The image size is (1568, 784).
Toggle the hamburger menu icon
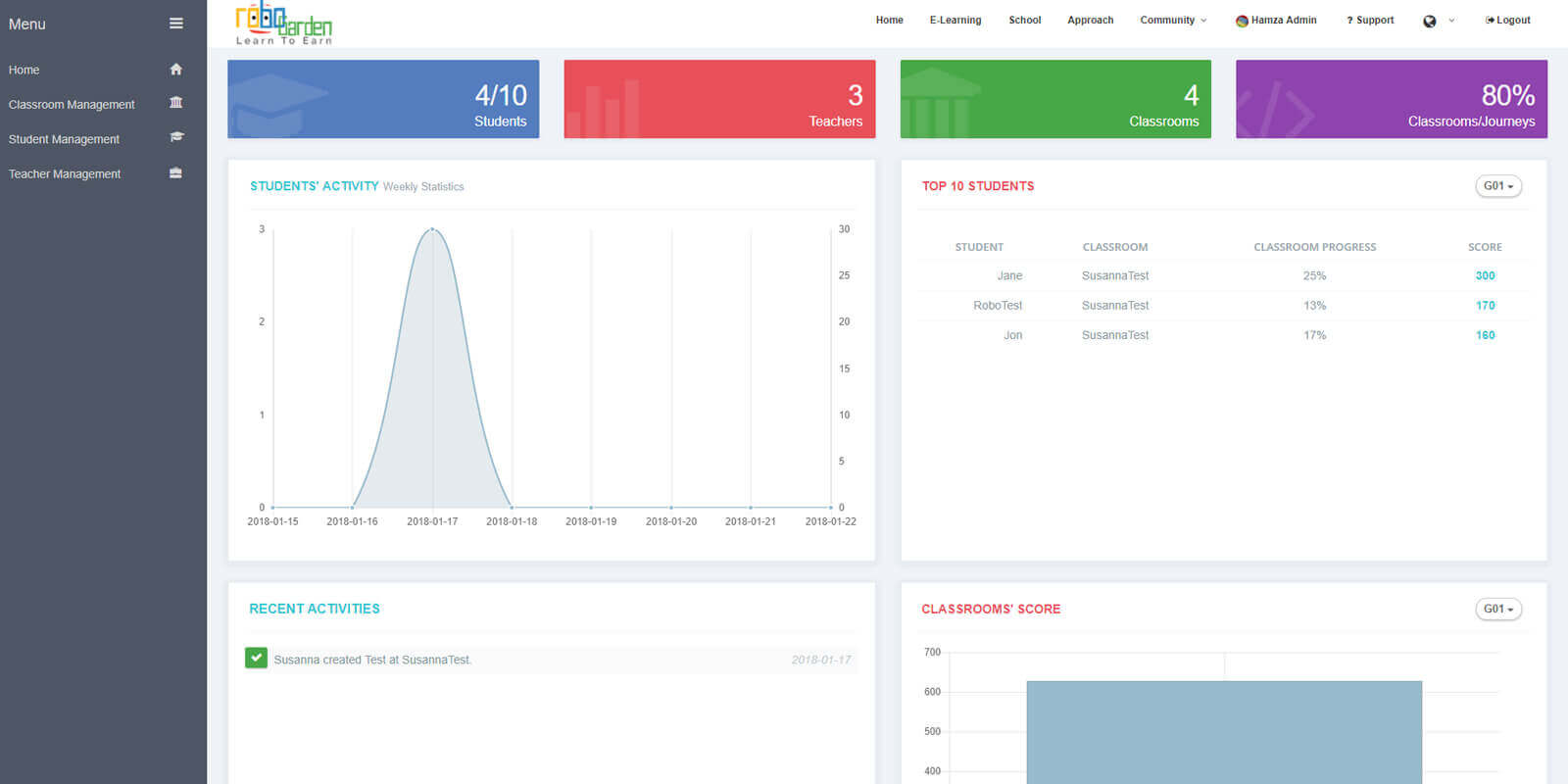click(176, 24)
